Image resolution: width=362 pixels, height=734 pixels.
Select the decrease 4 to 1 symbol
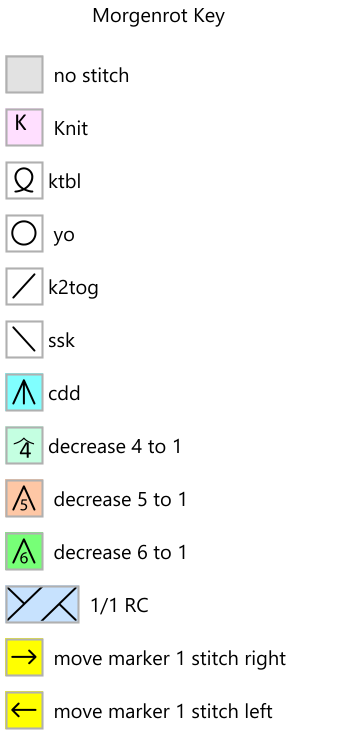(x=24, y=445)
